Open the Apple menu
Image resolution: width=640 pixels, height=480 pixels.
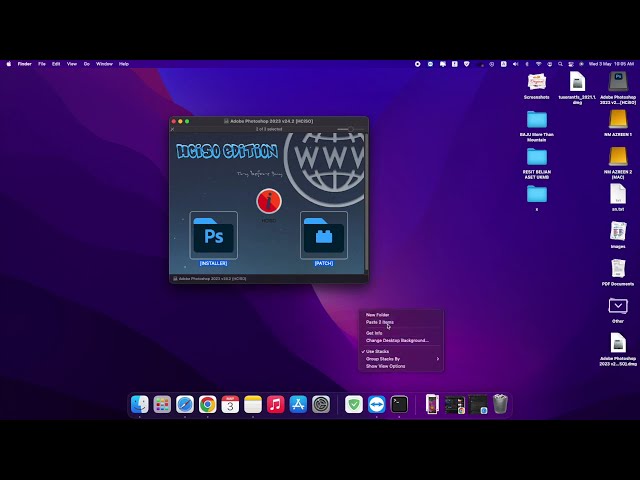coord(9,64)
